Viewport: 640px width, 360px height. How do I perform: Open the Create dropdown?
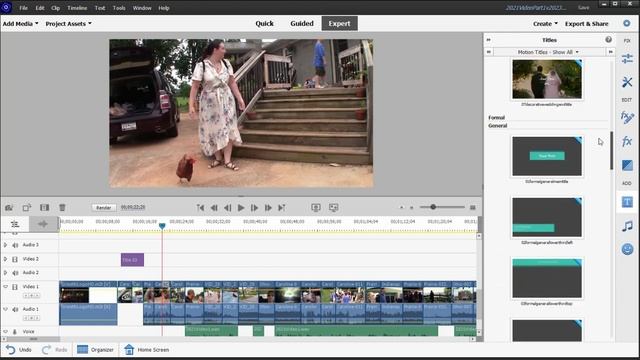coord(545,24)
